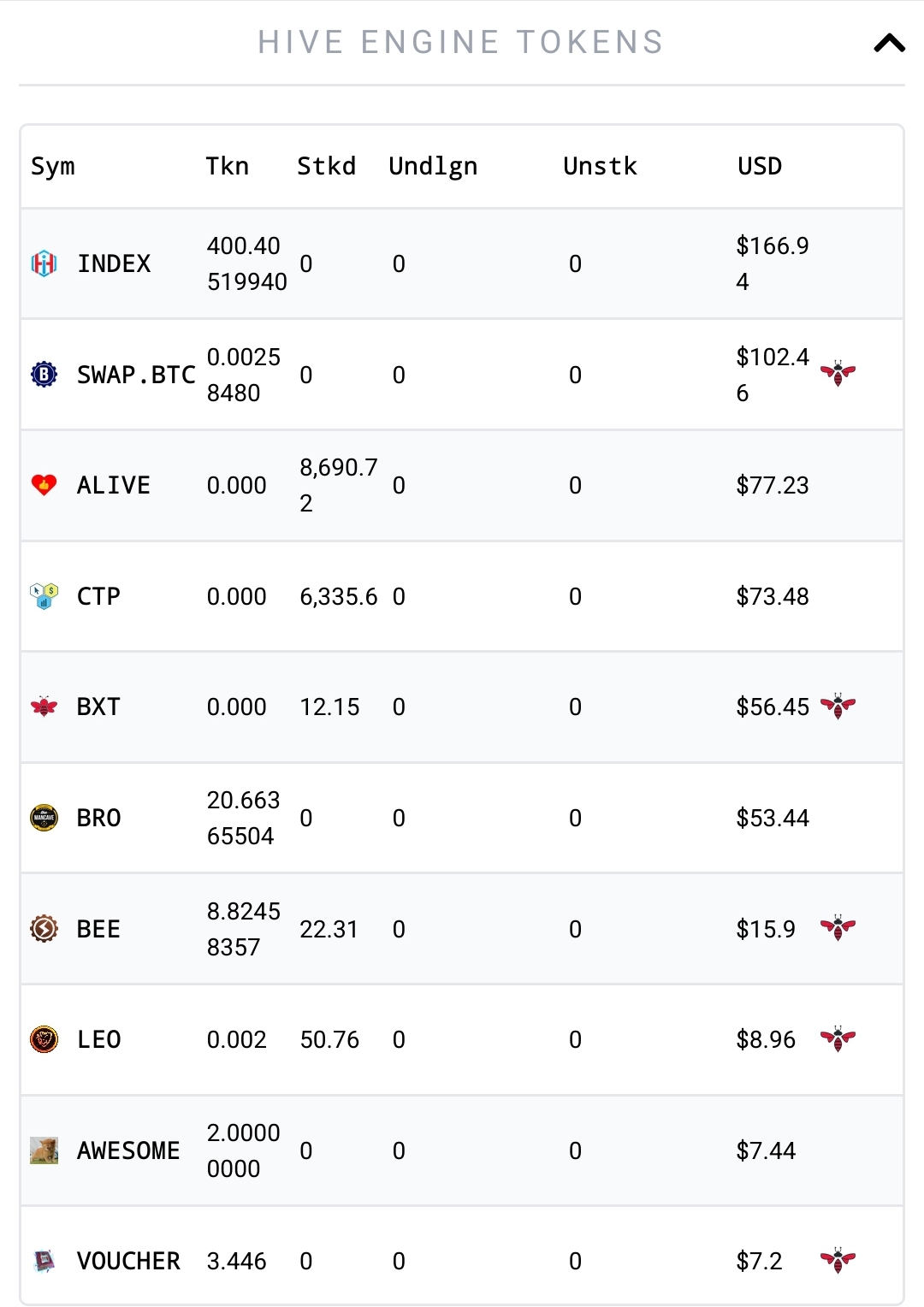Click the INDEX token logo icon
Screen dimensions: 924x1307
tap(44, 263)
